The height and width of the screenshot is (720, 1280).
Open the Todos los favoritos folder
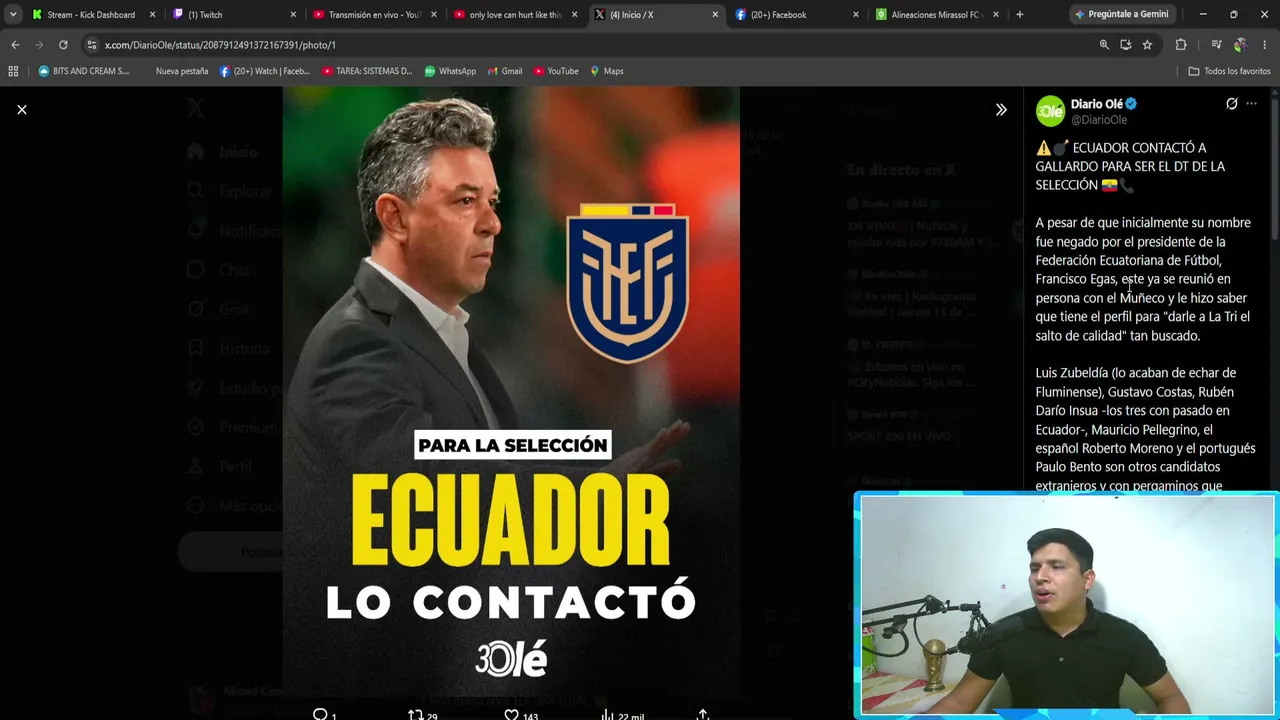1229,71
